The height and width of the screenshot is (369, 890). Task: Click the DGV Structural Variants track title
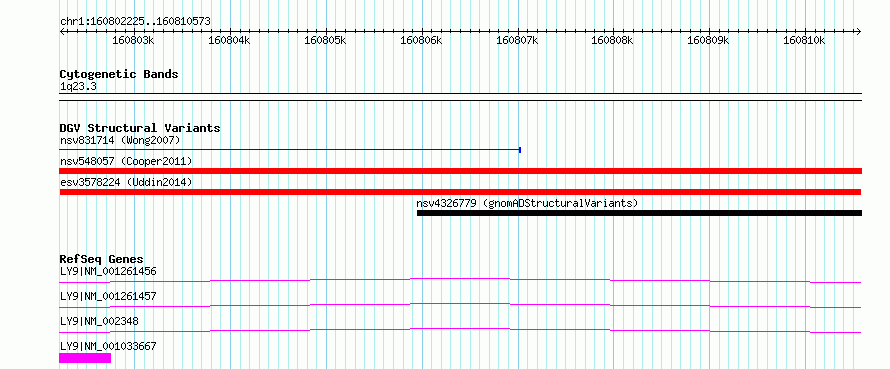pos(140,128)
